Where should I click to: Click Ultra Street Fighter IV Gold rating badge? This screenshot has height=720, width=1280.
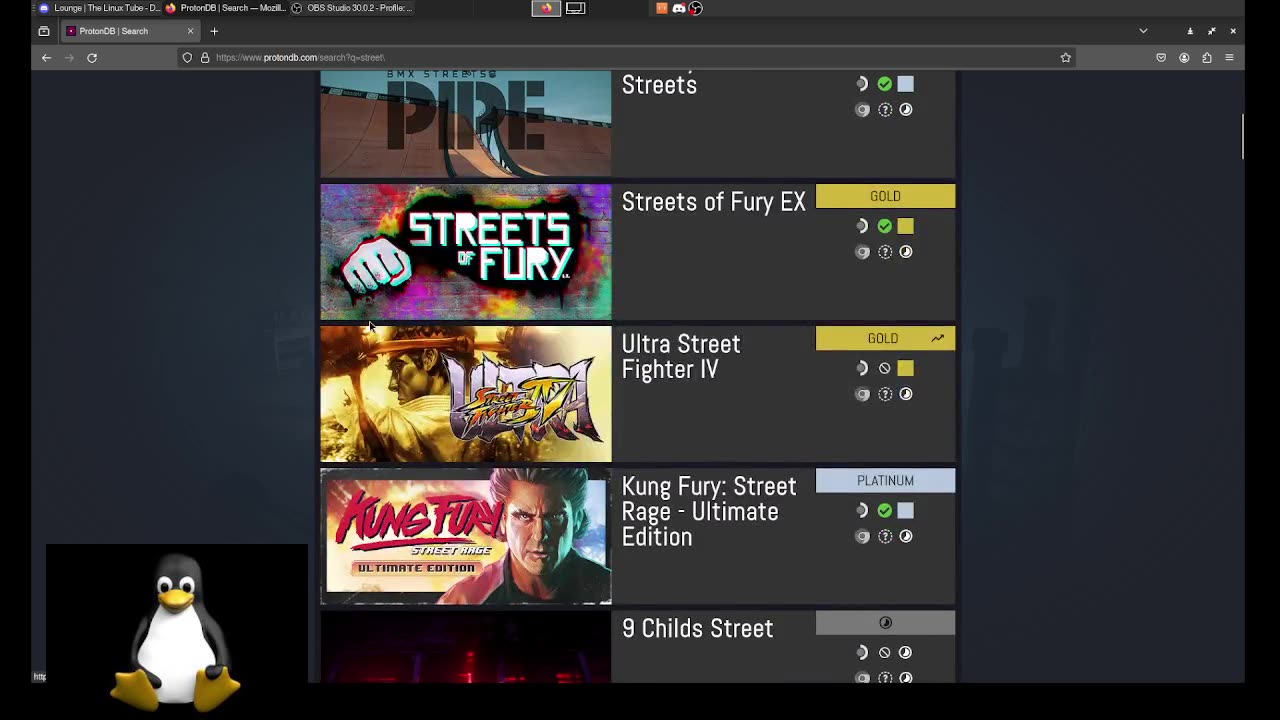885,338
